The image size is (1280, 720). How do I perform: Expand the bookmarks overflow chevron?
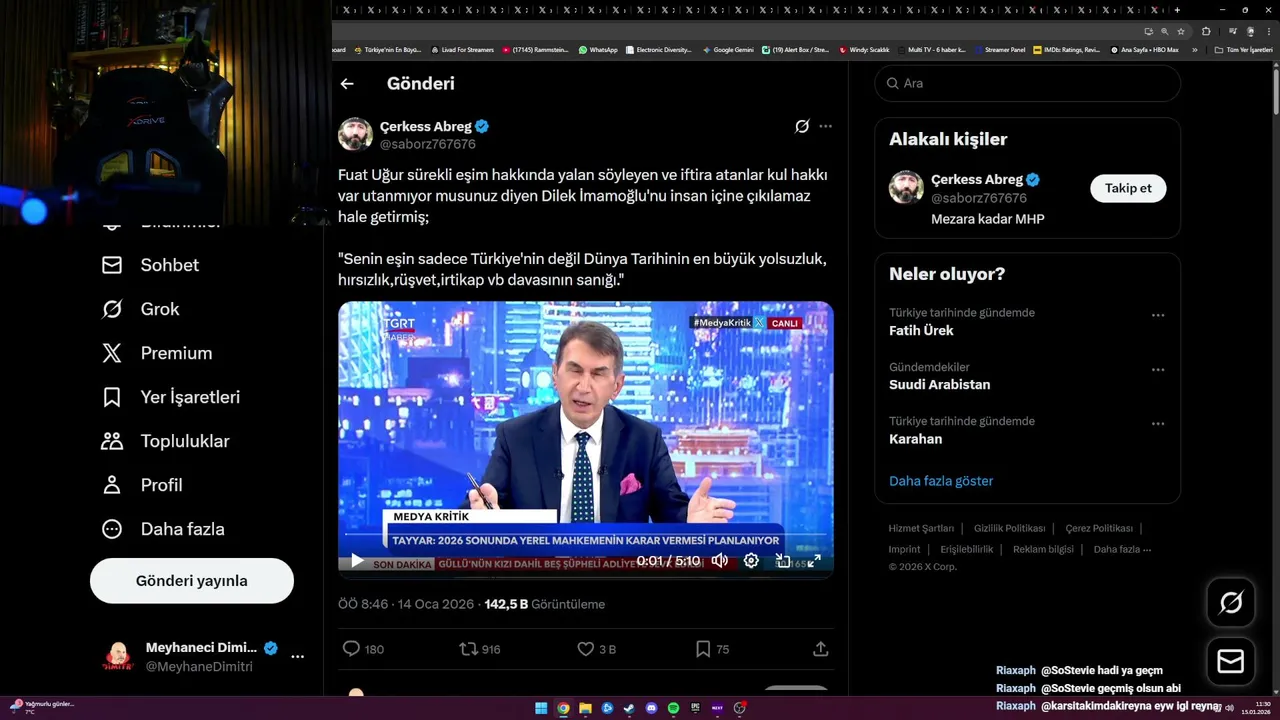coord(1194,49)
